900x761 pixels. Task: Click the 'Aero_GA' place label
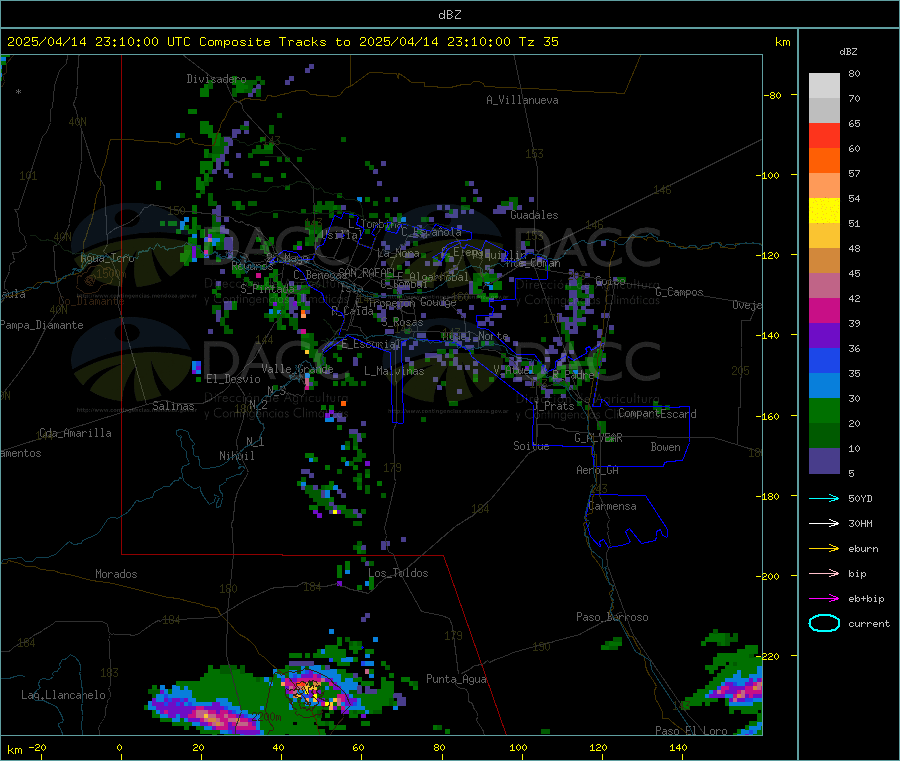pyautogui.click(x=598, y=470)
